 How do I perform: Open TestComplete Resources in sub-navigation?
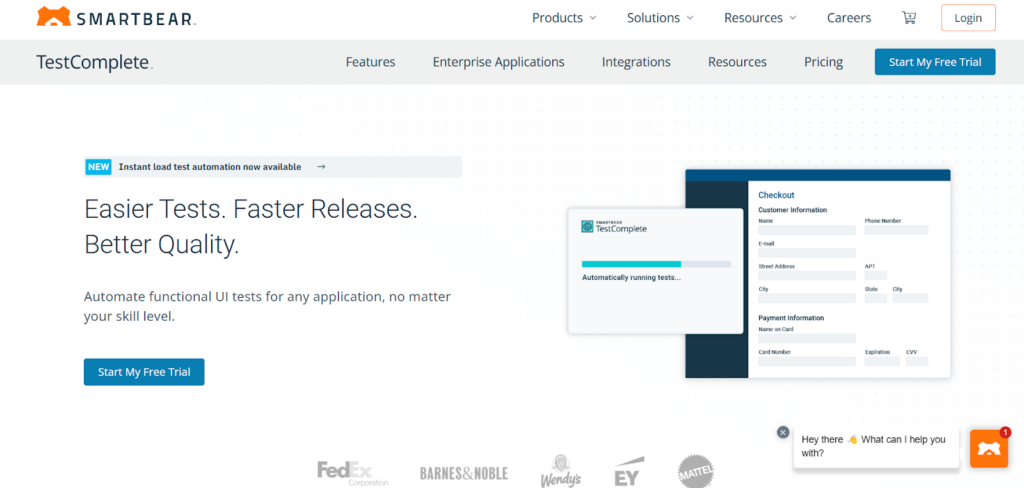point(737,62)
